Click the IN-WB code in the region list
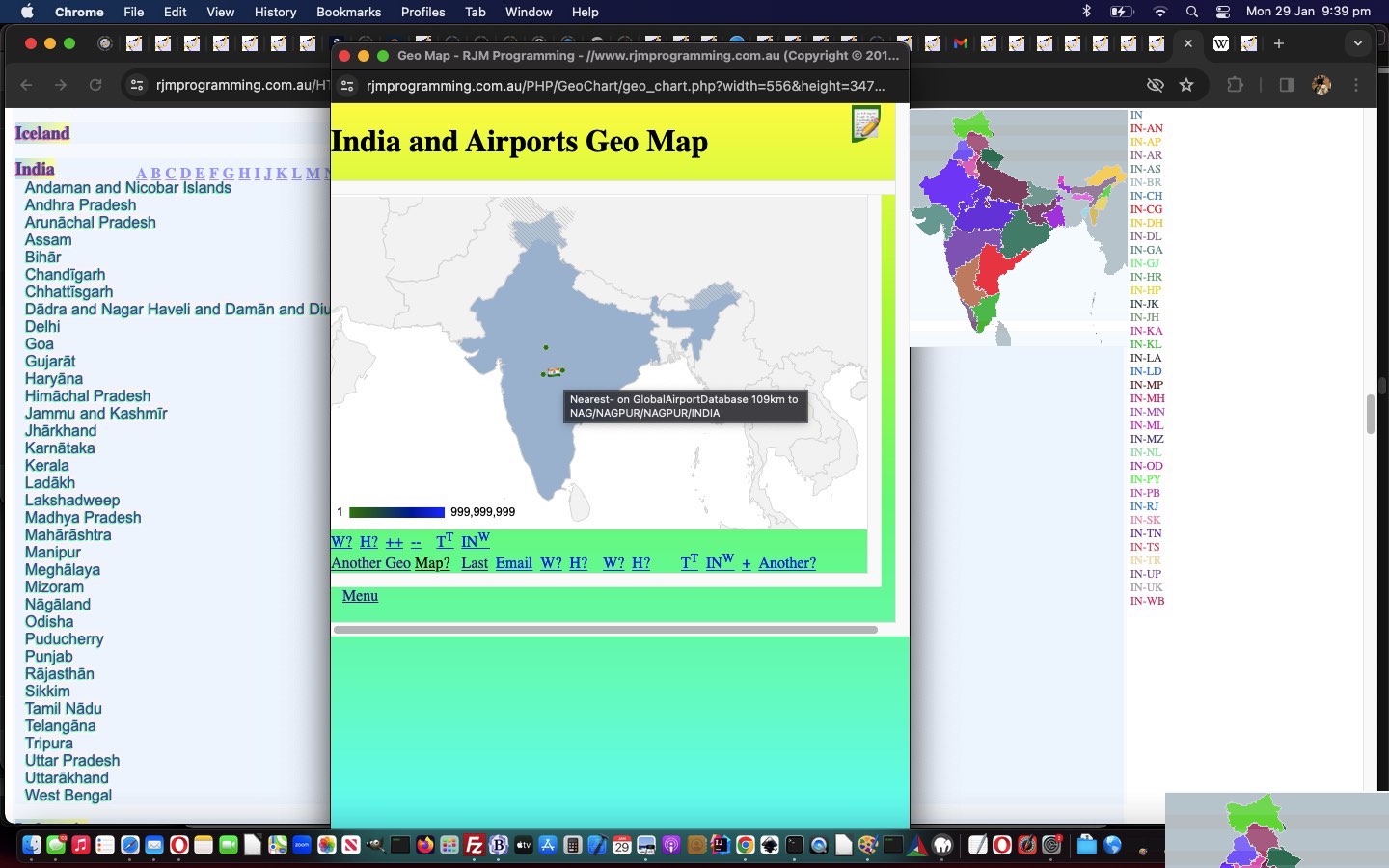1389x868 pixels. point(1148,601)
